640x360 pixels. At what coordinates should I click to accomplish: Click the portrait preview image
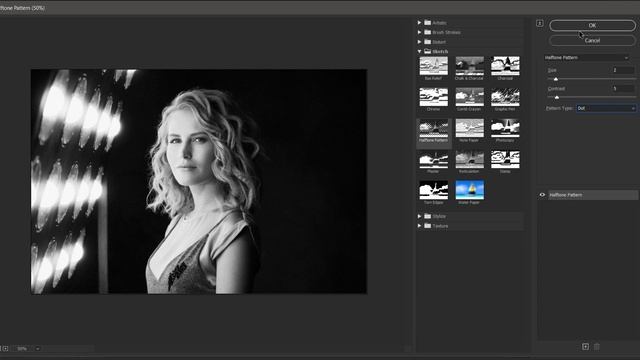click(199, 181)
